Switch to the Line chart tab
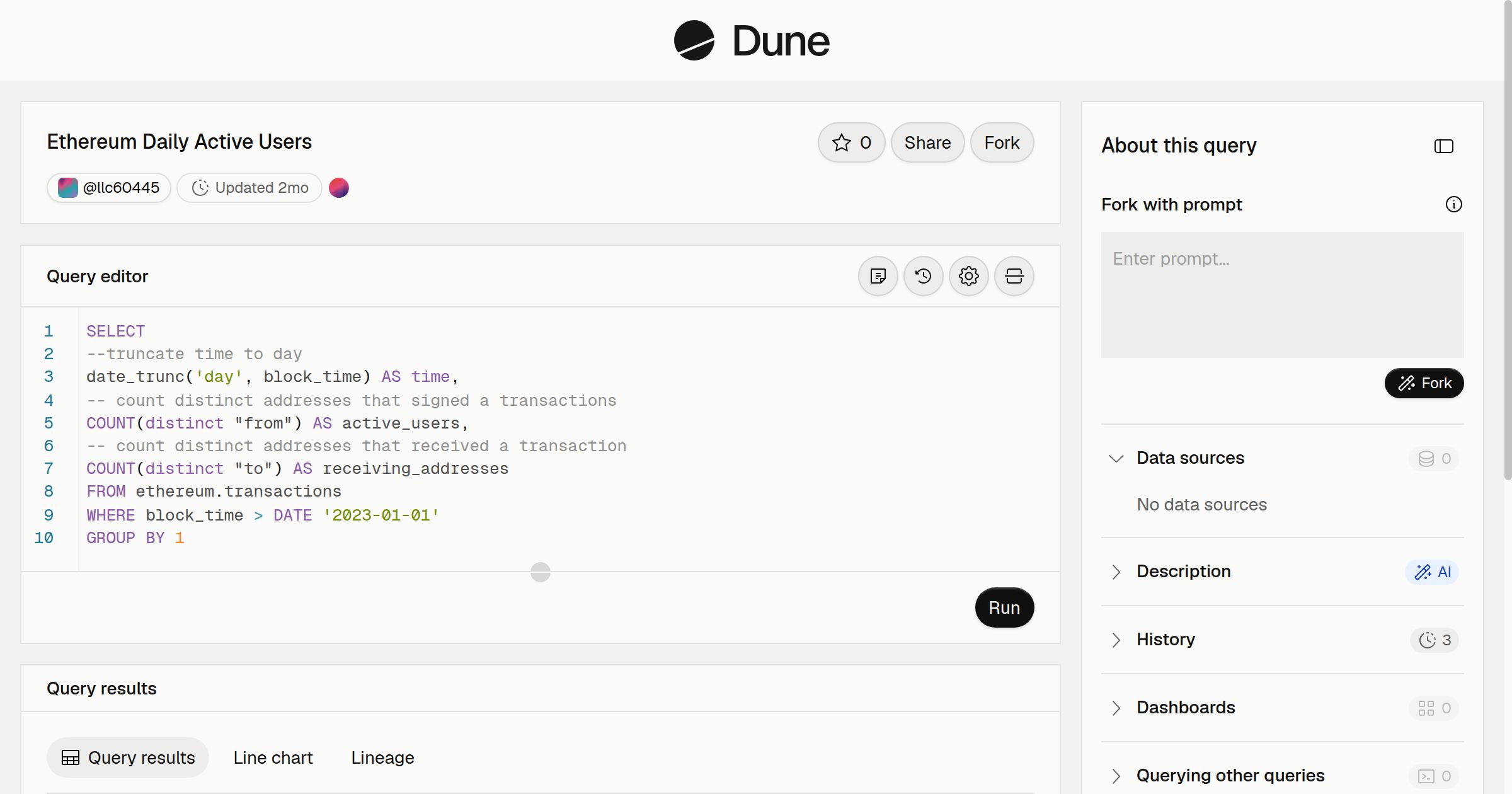The width and height of the screenshot is (1512, 794). [x=273, y=757]
